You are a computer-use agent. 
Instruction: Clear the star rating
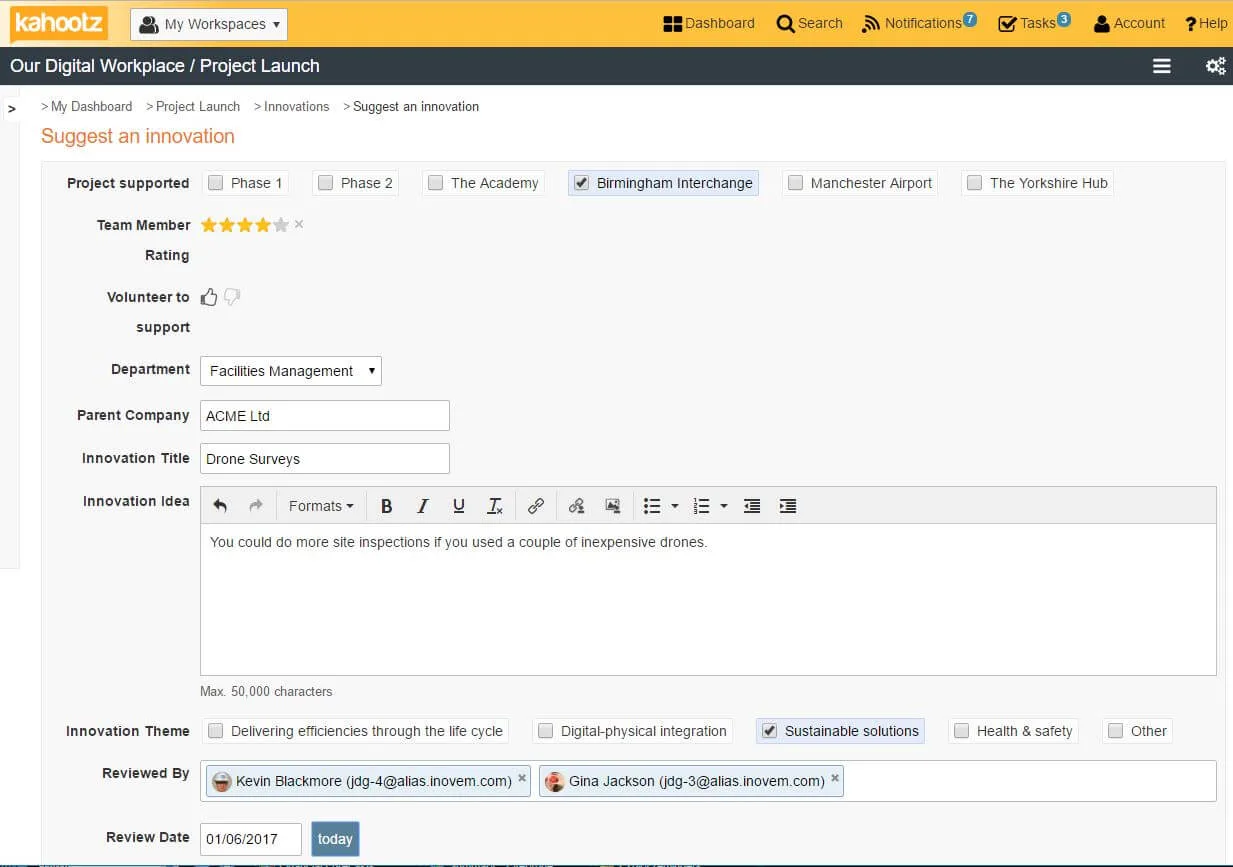pos(299,225)
